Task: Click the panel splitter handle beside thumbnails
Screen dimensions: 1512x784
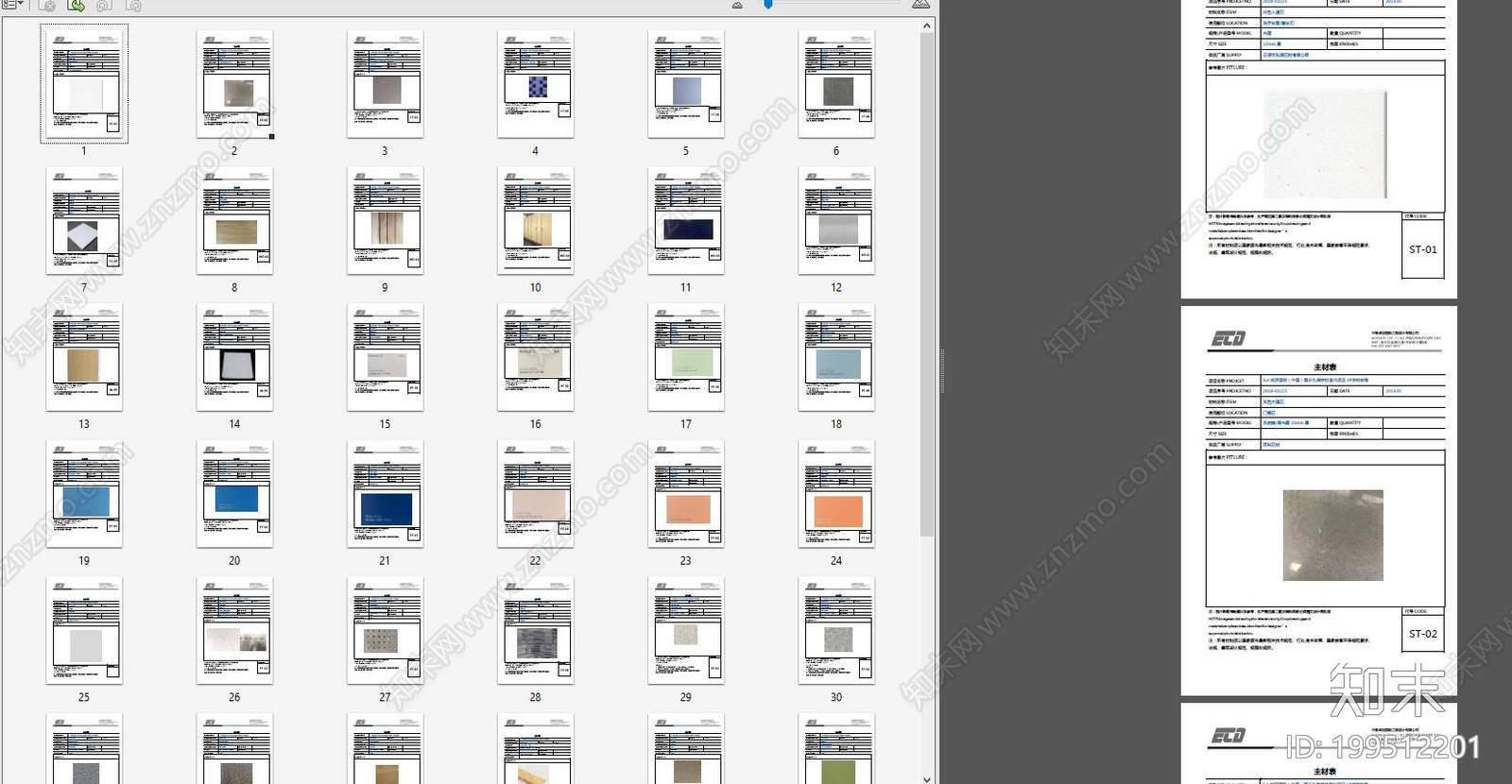Action: click(x=941, y=370)
